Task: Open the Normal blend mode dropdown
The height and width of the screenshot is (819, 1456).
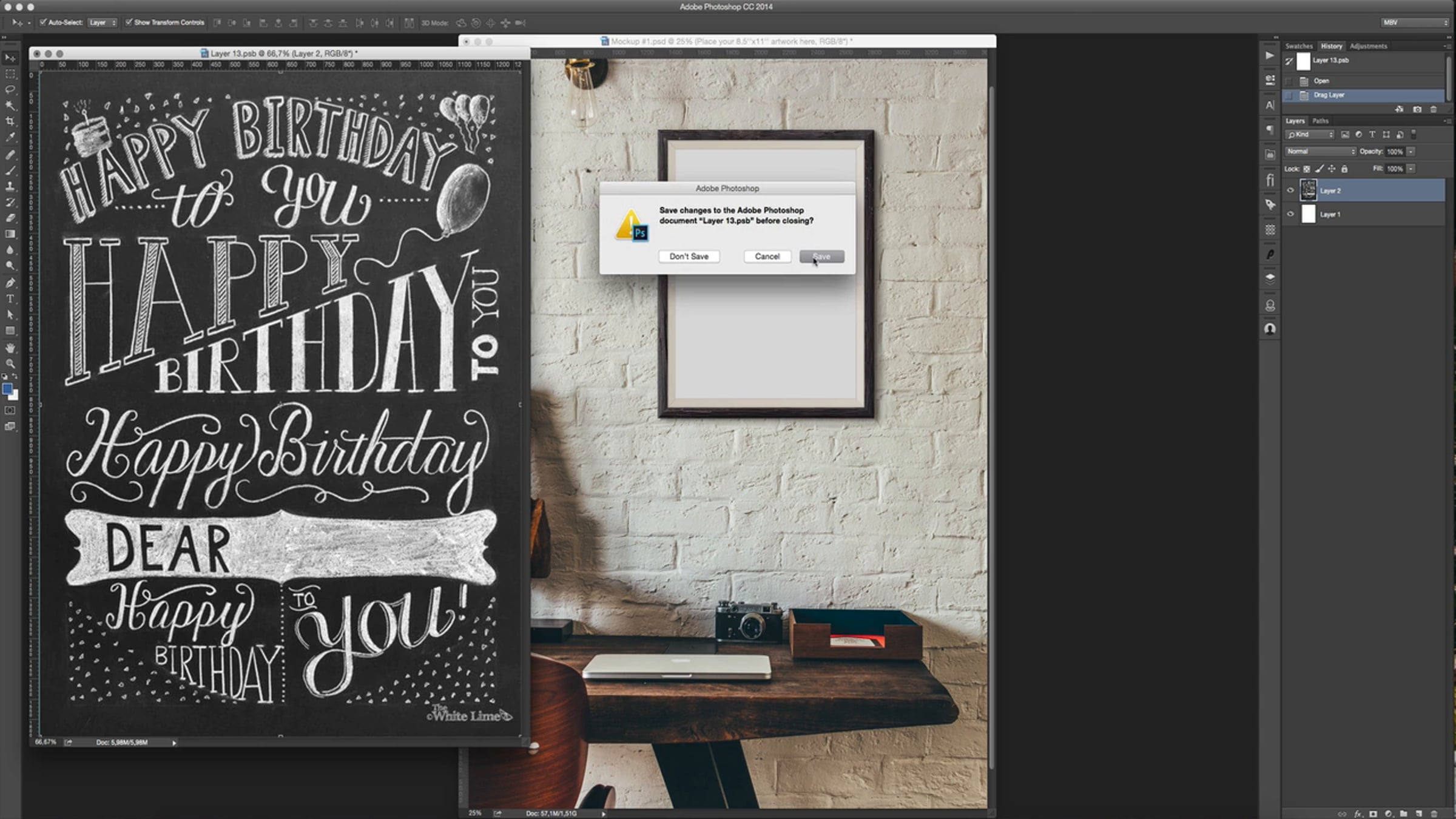Action: click(1320, 151)
